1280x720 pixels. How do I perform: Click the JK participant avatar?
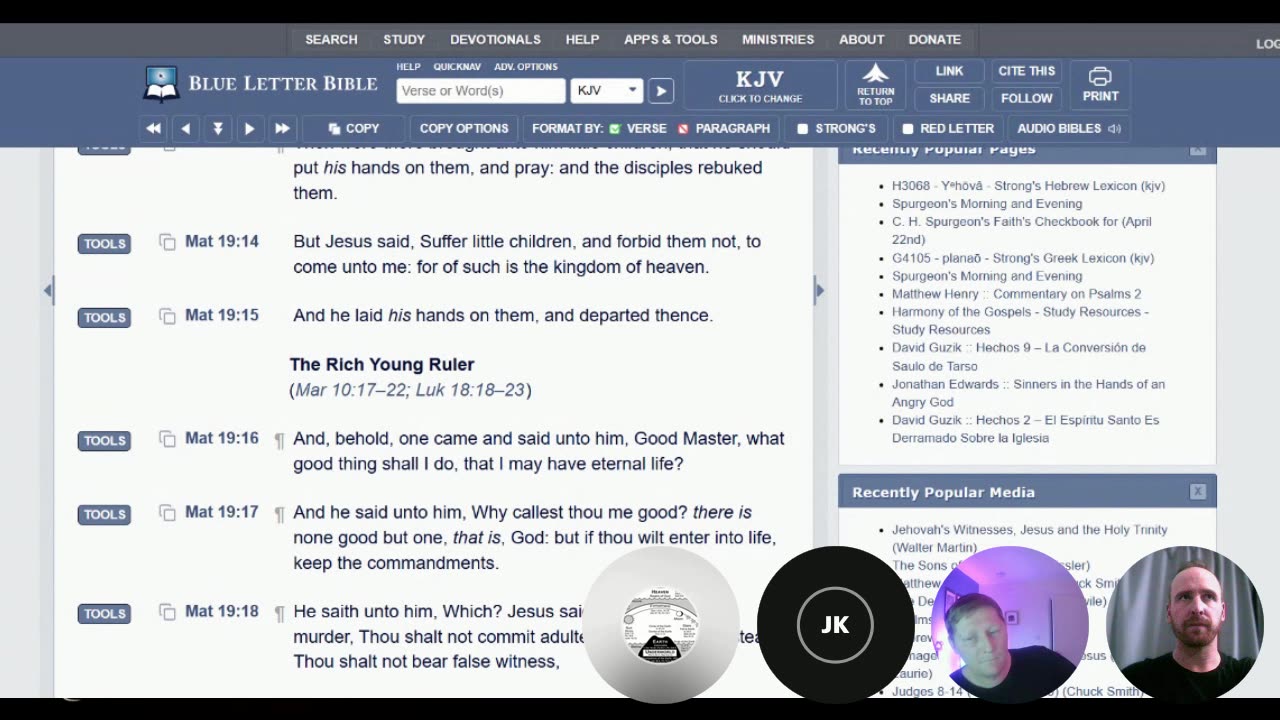(835, 625)
